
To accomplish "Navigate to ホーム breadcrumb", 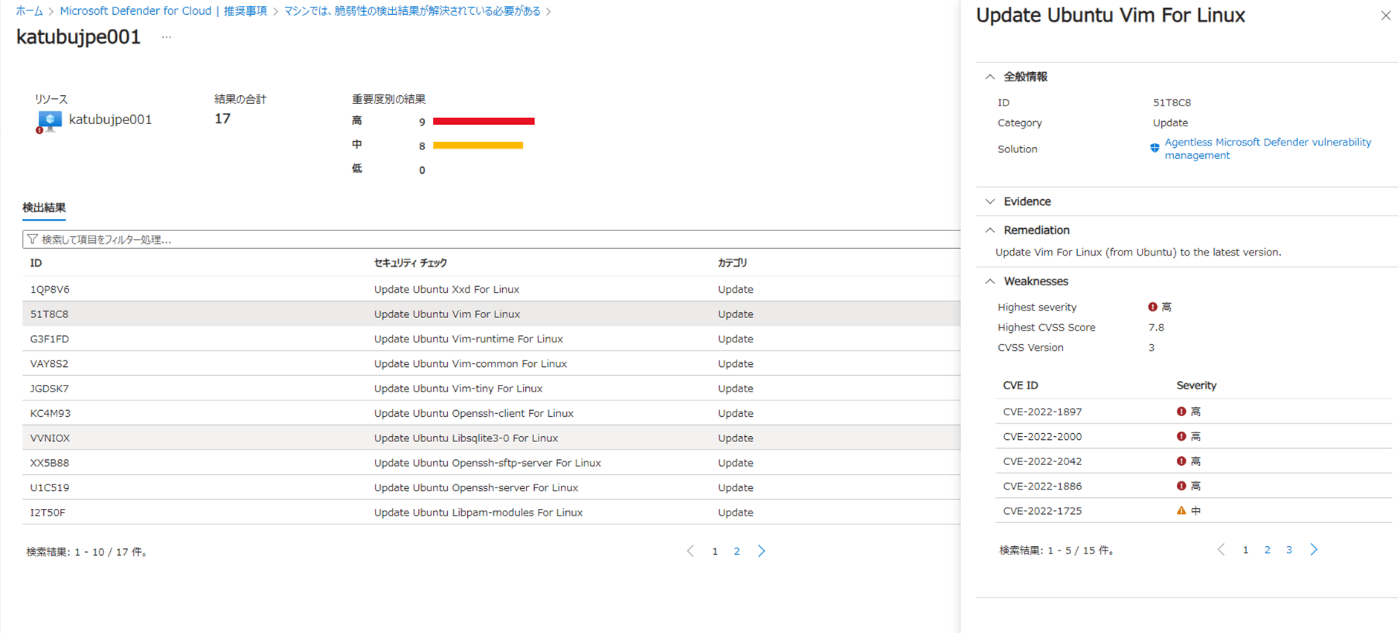I will click(29, 11).
